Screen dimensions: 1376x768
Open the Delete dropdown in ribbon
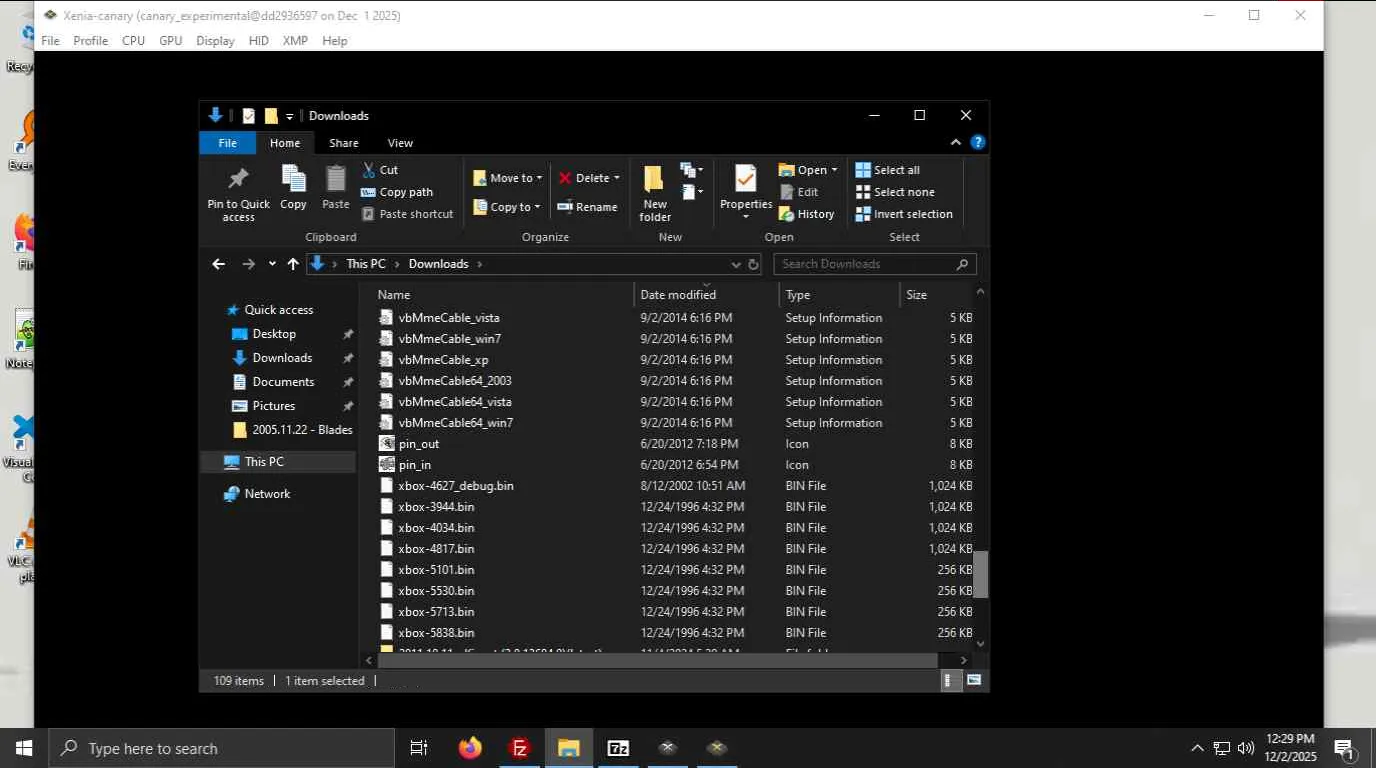589,178
